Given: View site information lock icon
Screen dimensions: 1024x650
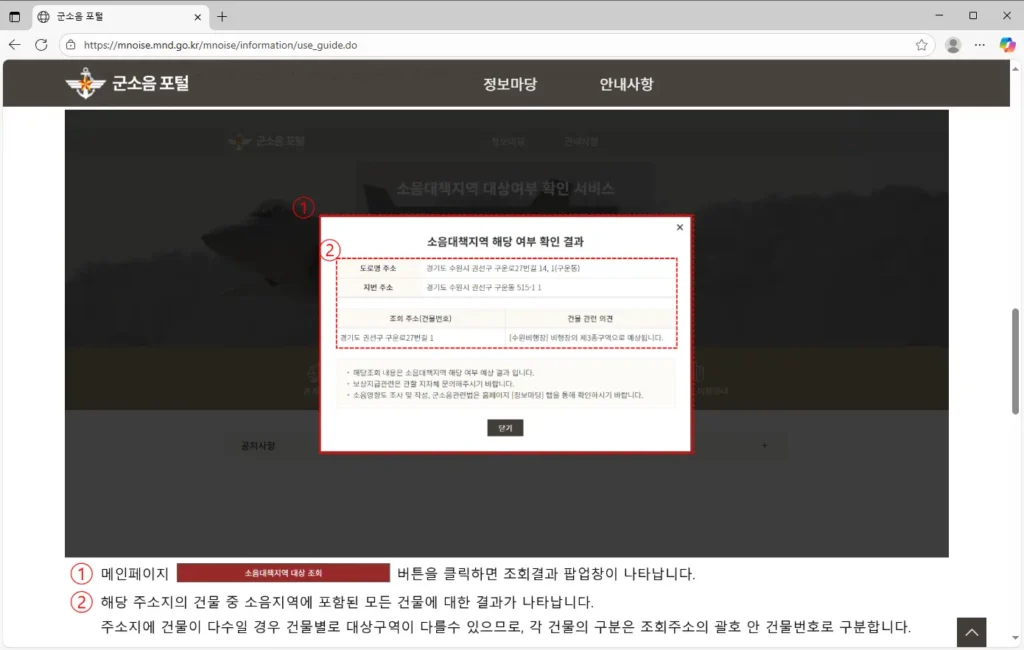Looking at the screenshot, I should [x=69, y=45].
